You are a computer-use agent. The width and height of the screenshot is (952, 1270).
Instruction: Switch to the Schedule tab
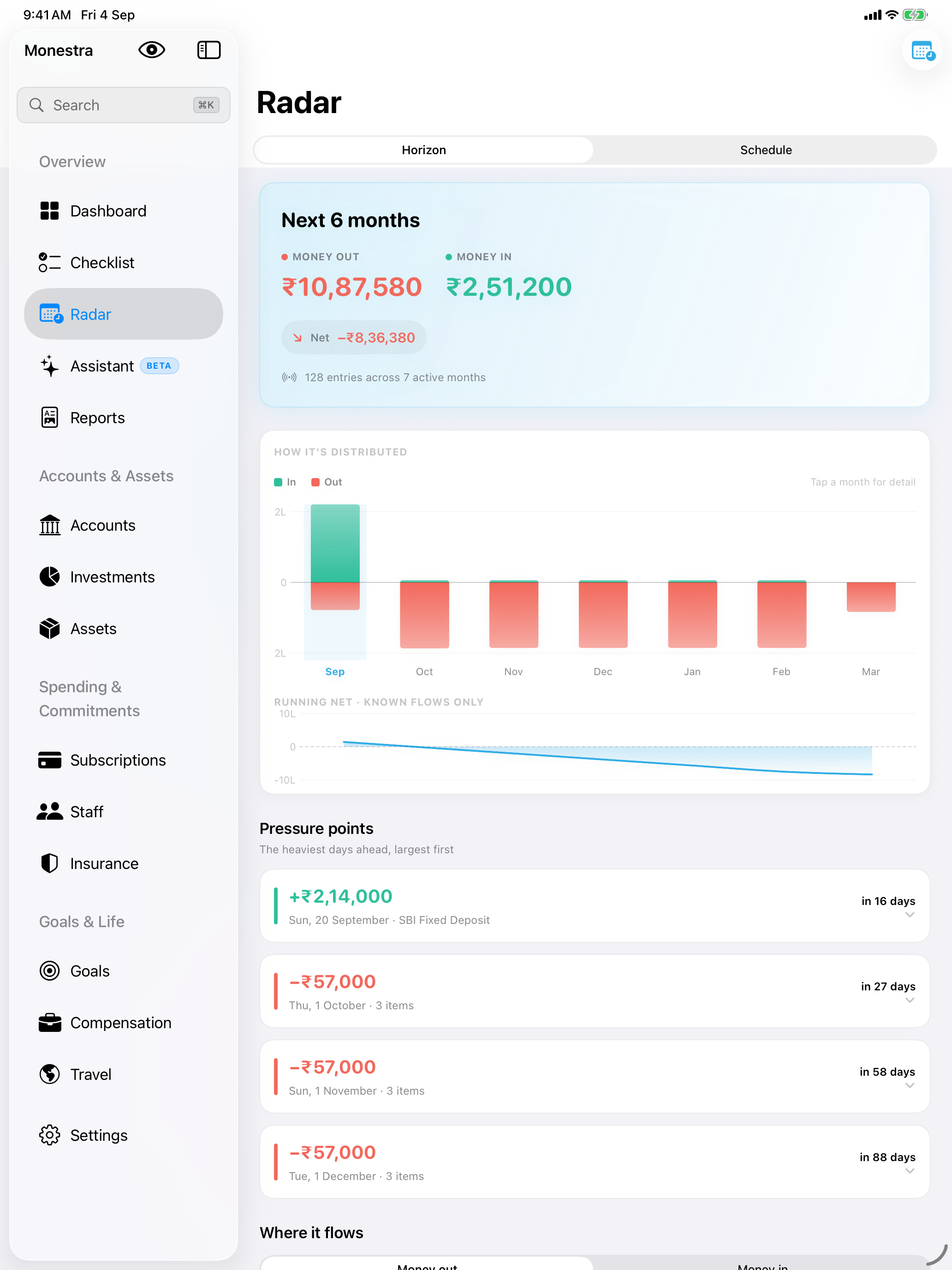766,150
